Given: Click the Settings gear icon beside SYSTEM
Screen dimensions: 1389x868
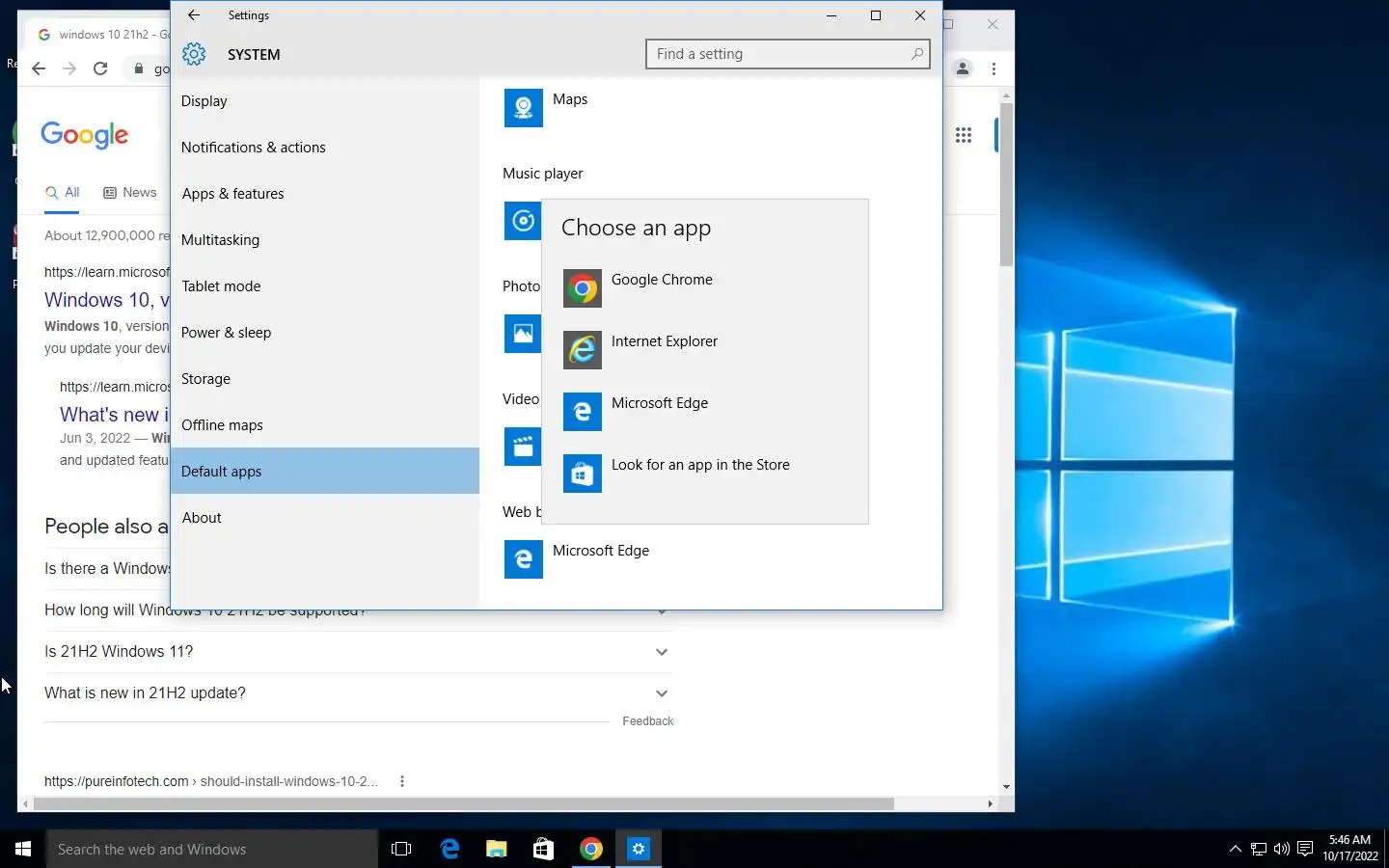Looking at the screenshot, I should 194,54.
